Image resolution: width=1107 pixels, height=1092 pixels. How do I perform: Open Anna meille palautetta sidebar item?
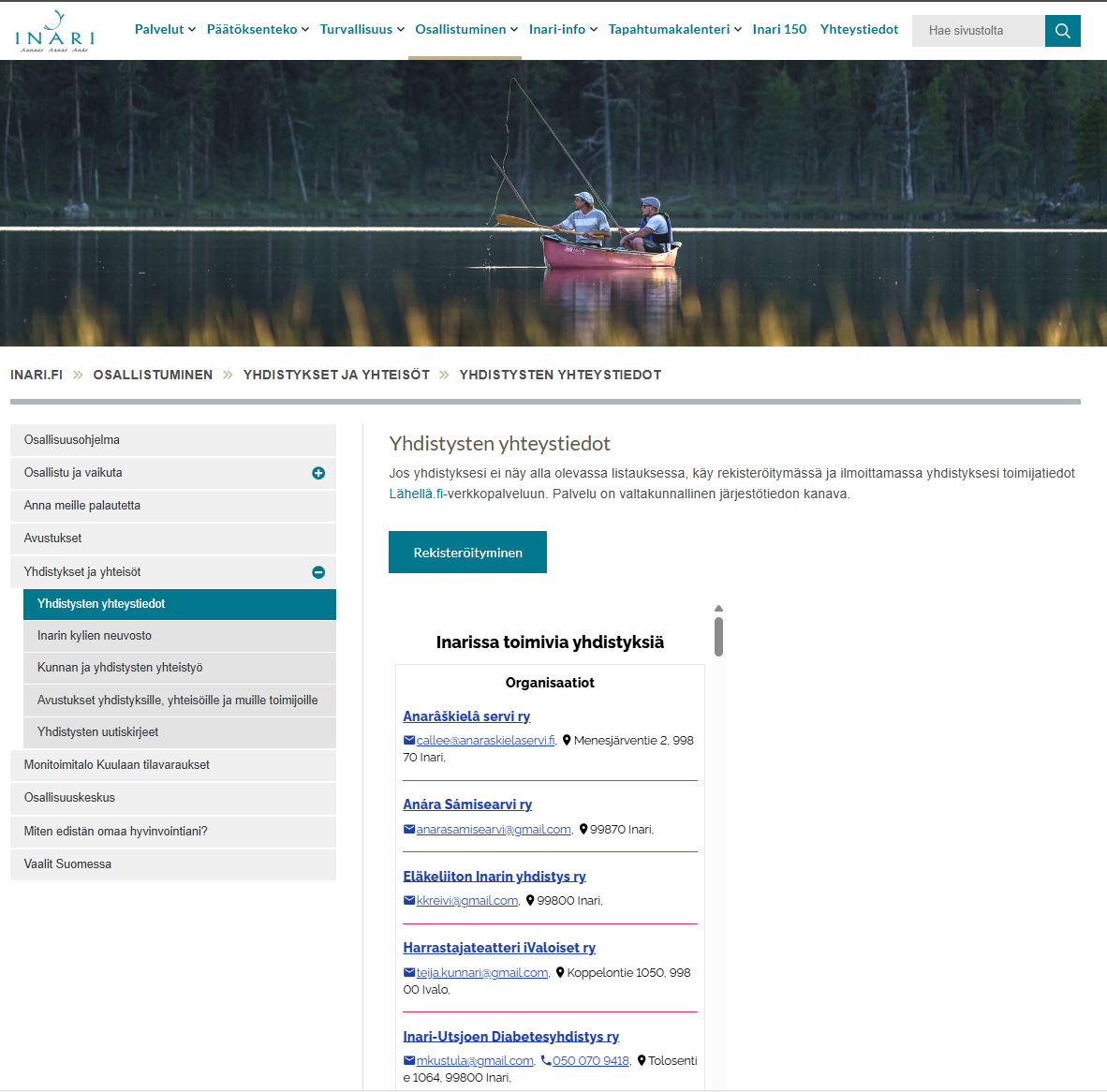(173, 506)
